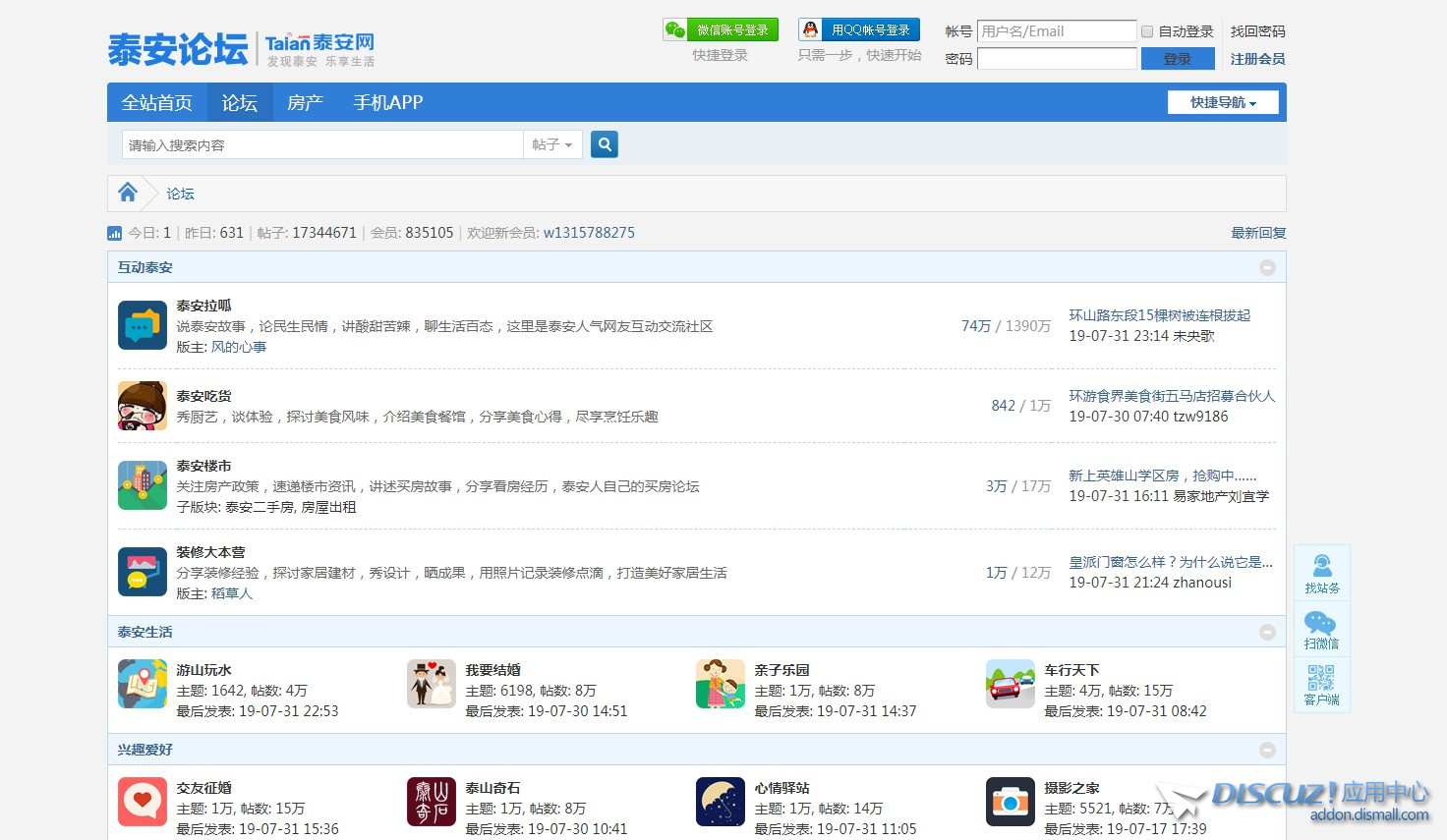Open post 环山路东段15棵树被连根拔起

click(1159, 315)
